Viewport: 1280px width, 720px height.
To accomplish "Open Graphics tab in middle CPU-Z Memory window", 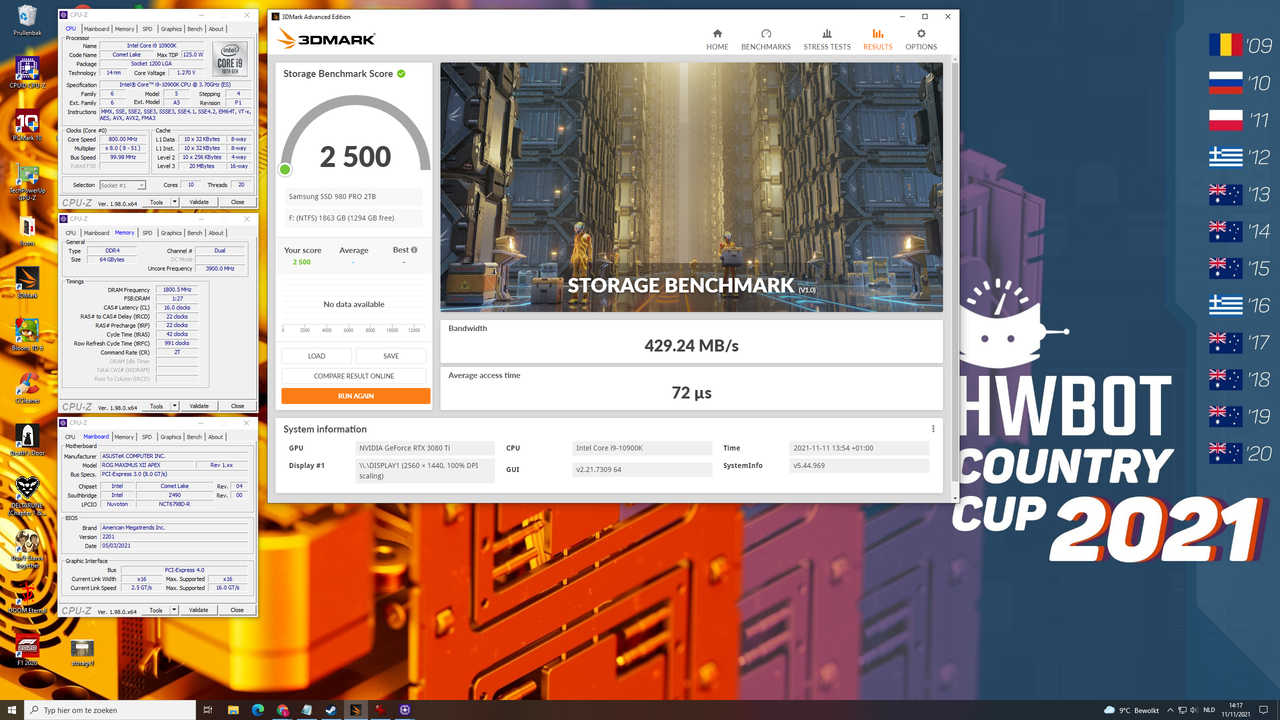I will 171,233.
